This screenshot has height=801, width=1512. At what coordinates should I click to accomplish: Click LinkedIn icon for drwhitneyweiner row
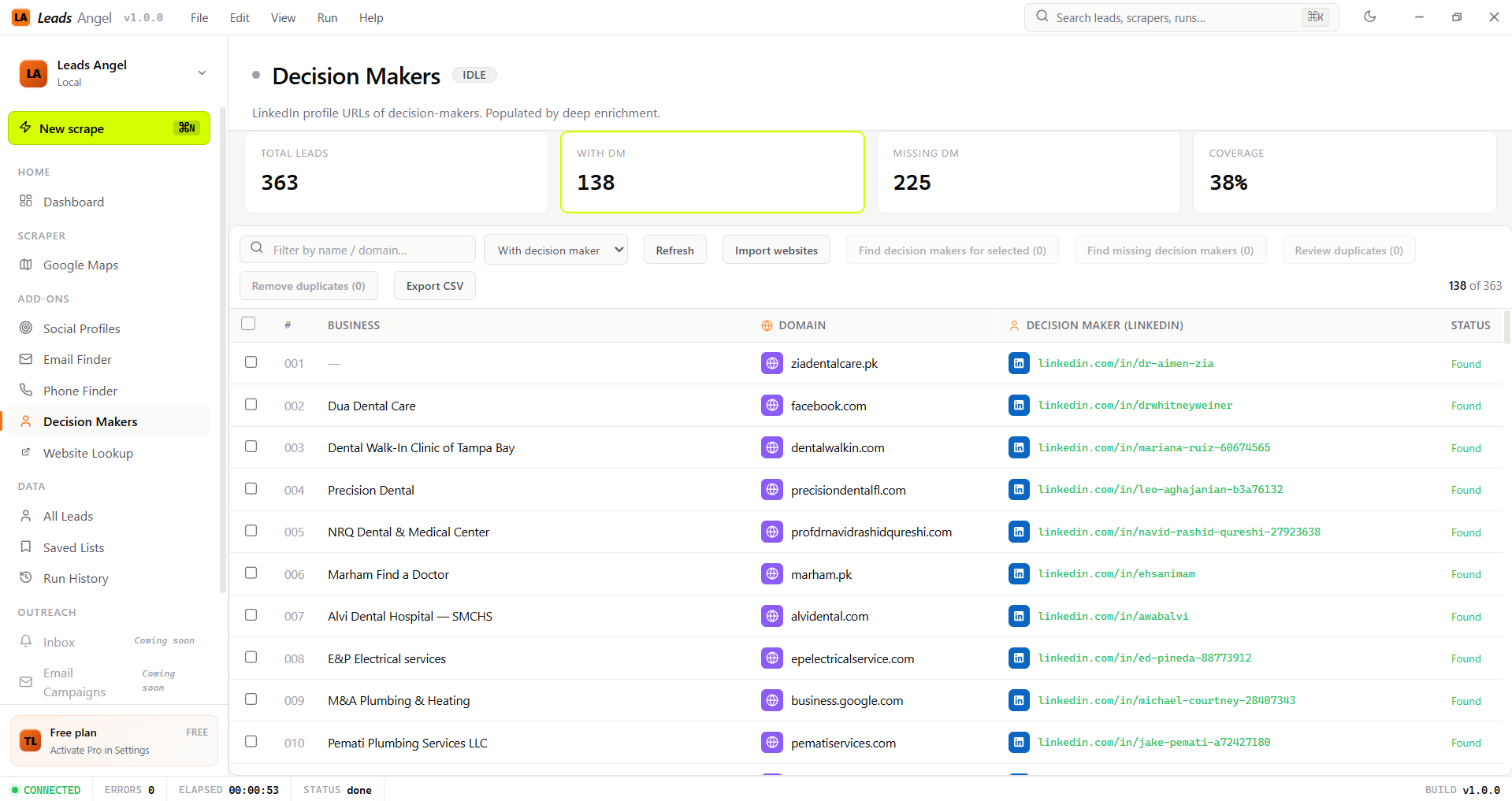coord(1019,406)
